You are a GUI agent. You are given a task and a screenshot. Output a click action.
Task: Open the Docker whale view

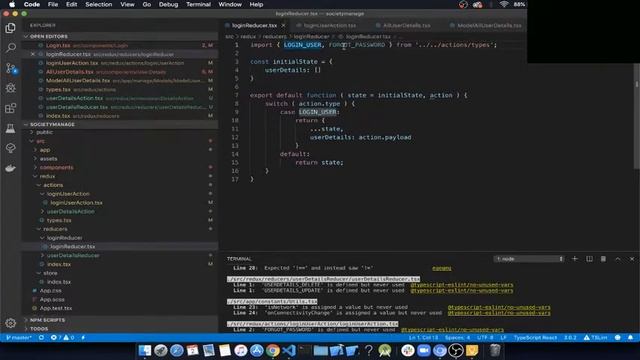tap(11, 168)
